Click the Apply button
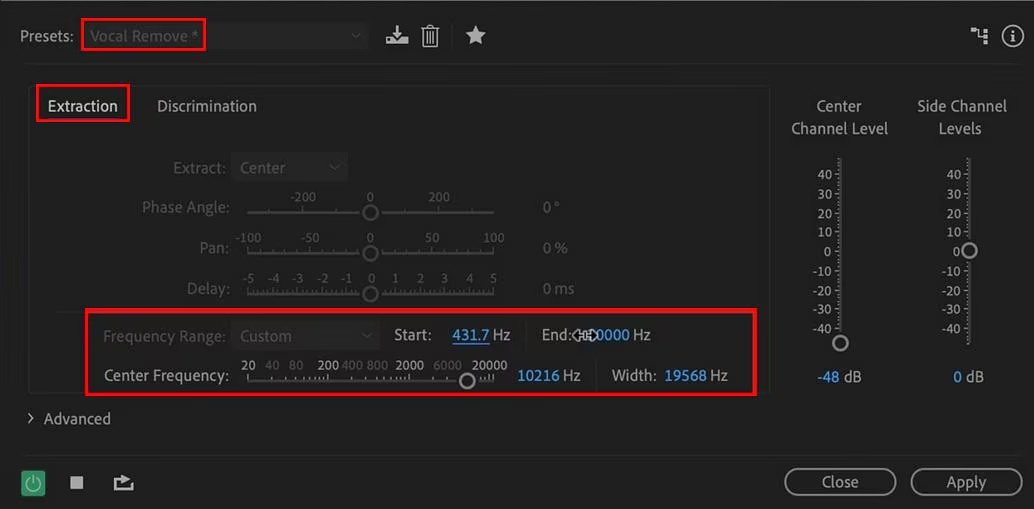1034x509 pixels. point(966,482)
